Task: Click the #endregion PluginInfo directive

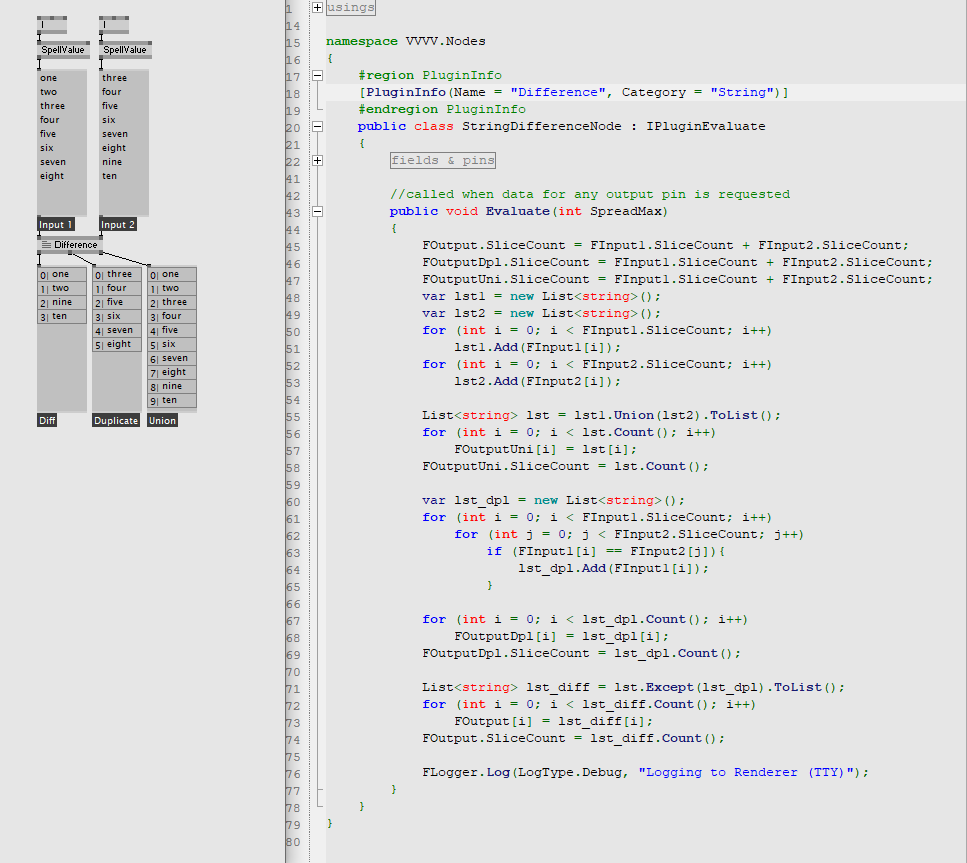Action: pos(442,109)
